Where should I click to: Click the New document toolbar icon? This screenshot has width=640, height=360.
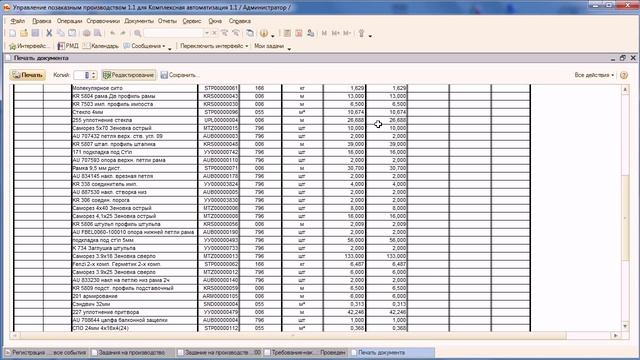pos(13,33)
